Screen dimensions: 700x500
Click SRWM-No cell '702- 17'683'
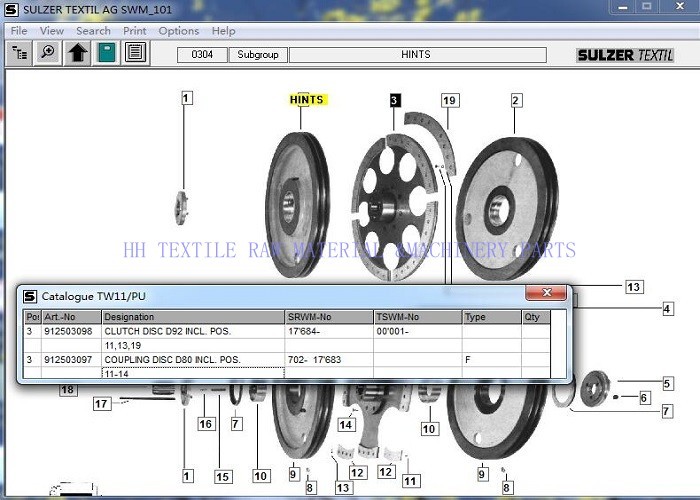point(329,359)
